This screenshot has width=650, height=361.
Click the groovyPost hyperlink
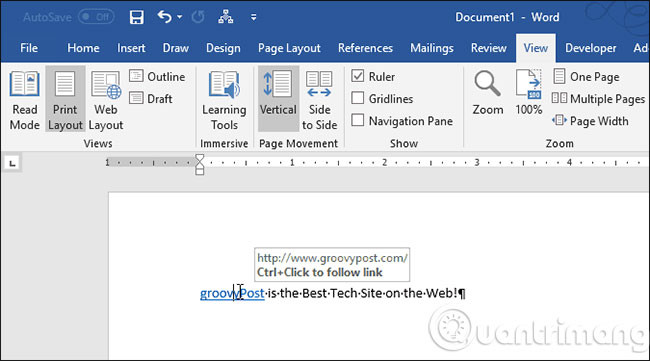(x=232, y=293)
